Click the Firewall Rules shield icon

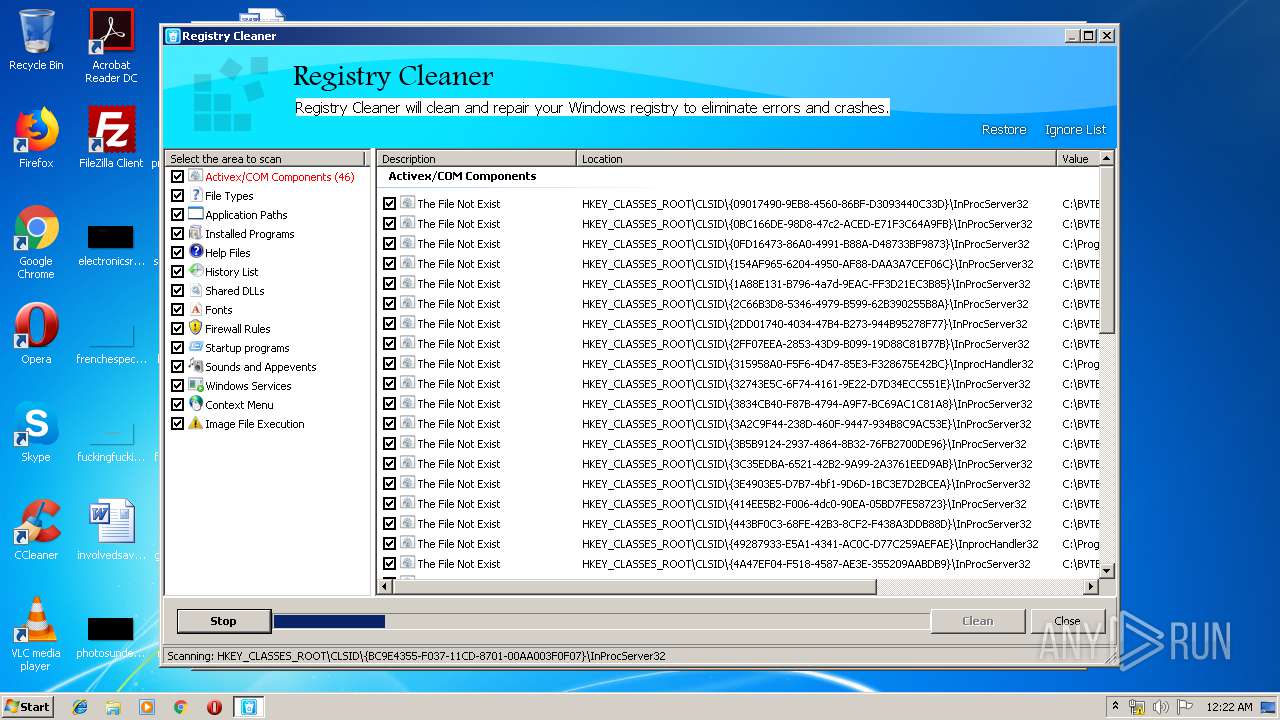(196, 328)
